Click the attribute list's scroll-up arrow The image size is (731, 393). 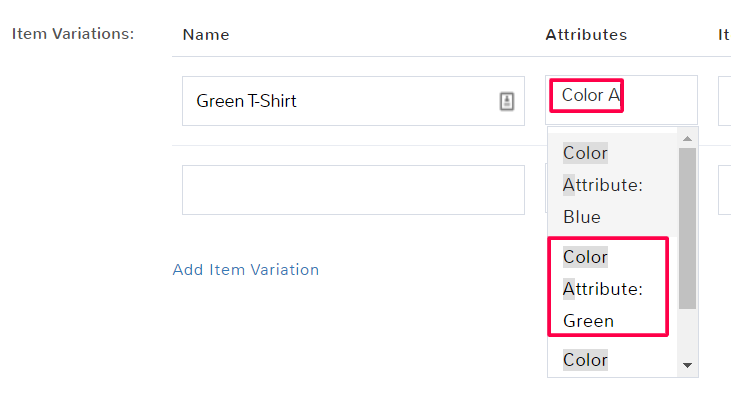pyautogui.click(x=687, y=139)
